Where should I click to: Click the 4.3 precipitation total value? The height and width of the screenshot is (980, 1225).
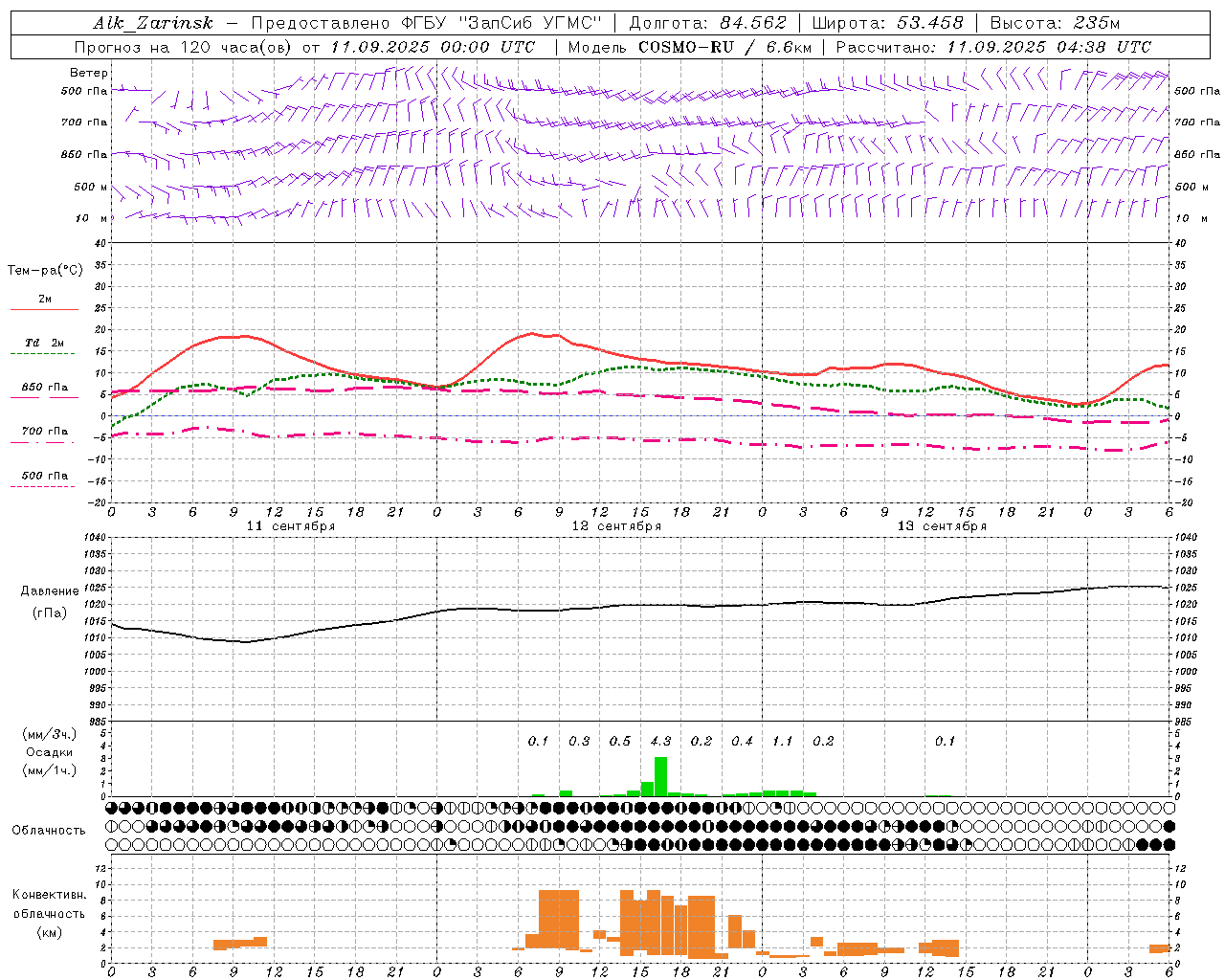coord(660,741)
